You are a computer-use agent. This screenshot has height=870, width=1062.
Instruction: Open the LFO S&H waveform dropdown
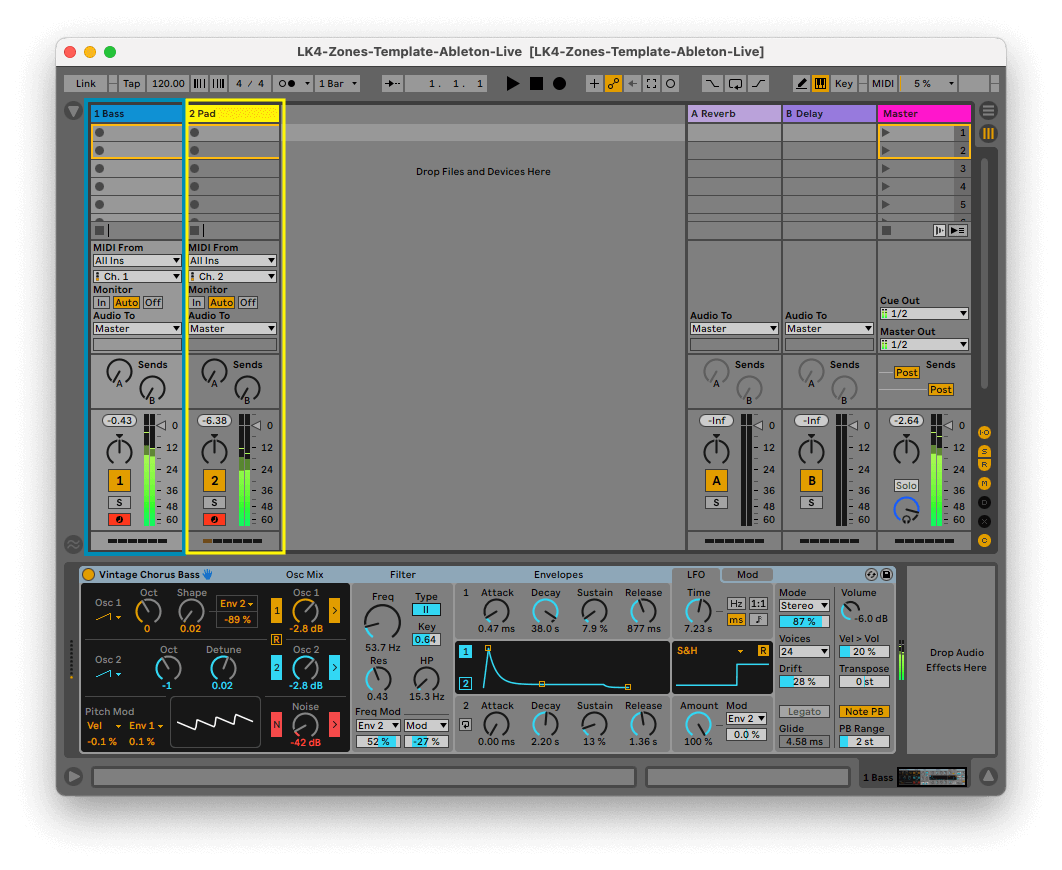coord(710,651)
